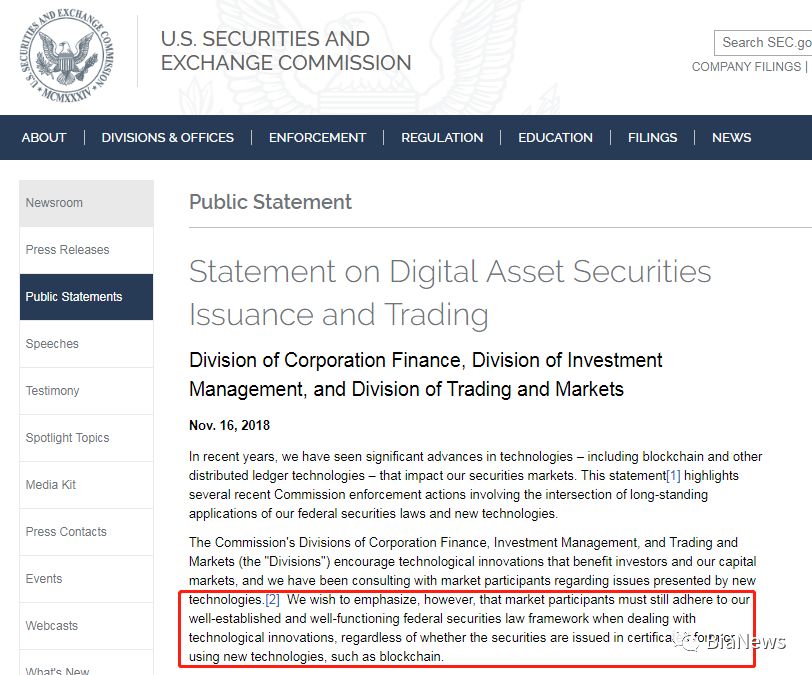This screenshot has height=675, width=812.
Task: Select Newsroom in the sidebar
Action: pos(55,203)
